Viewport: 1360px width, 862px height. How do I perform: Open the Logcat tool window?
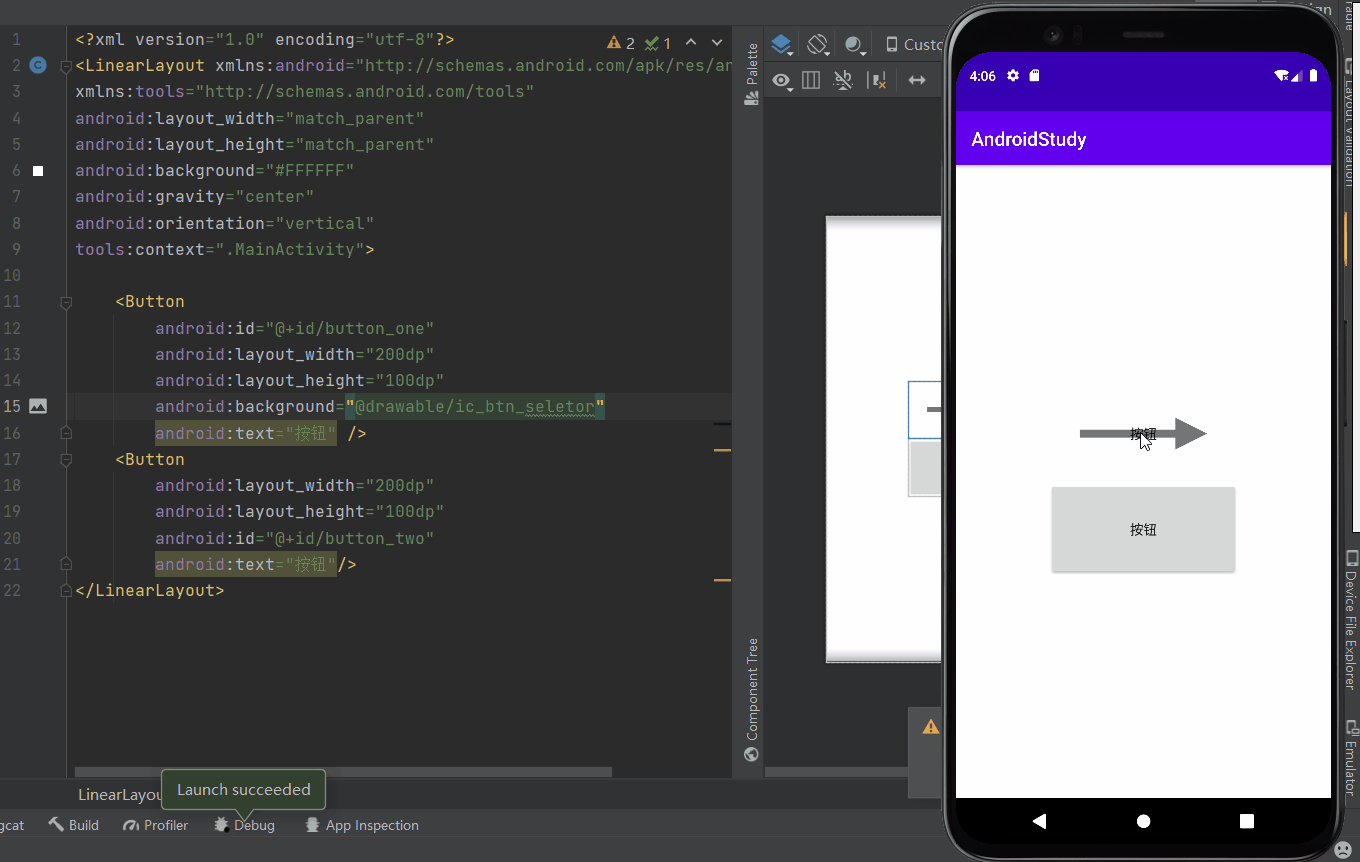tap(11, 825)
